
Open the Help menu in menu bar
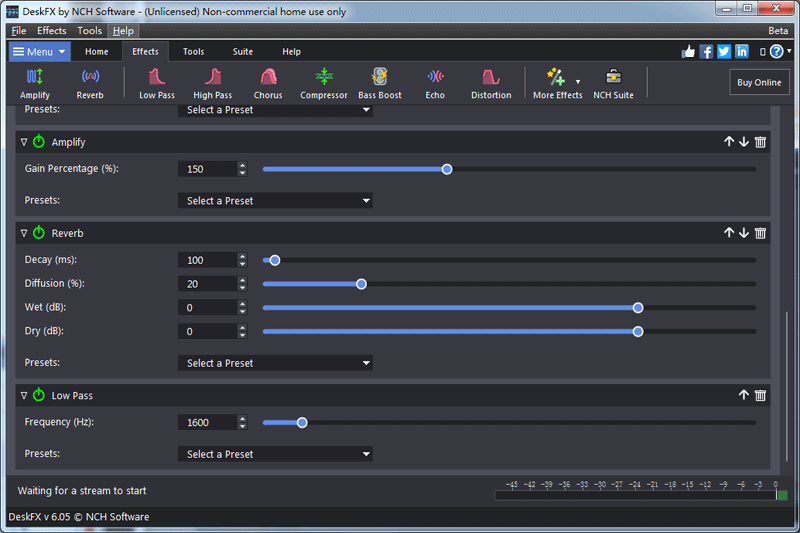click(123, 31)
